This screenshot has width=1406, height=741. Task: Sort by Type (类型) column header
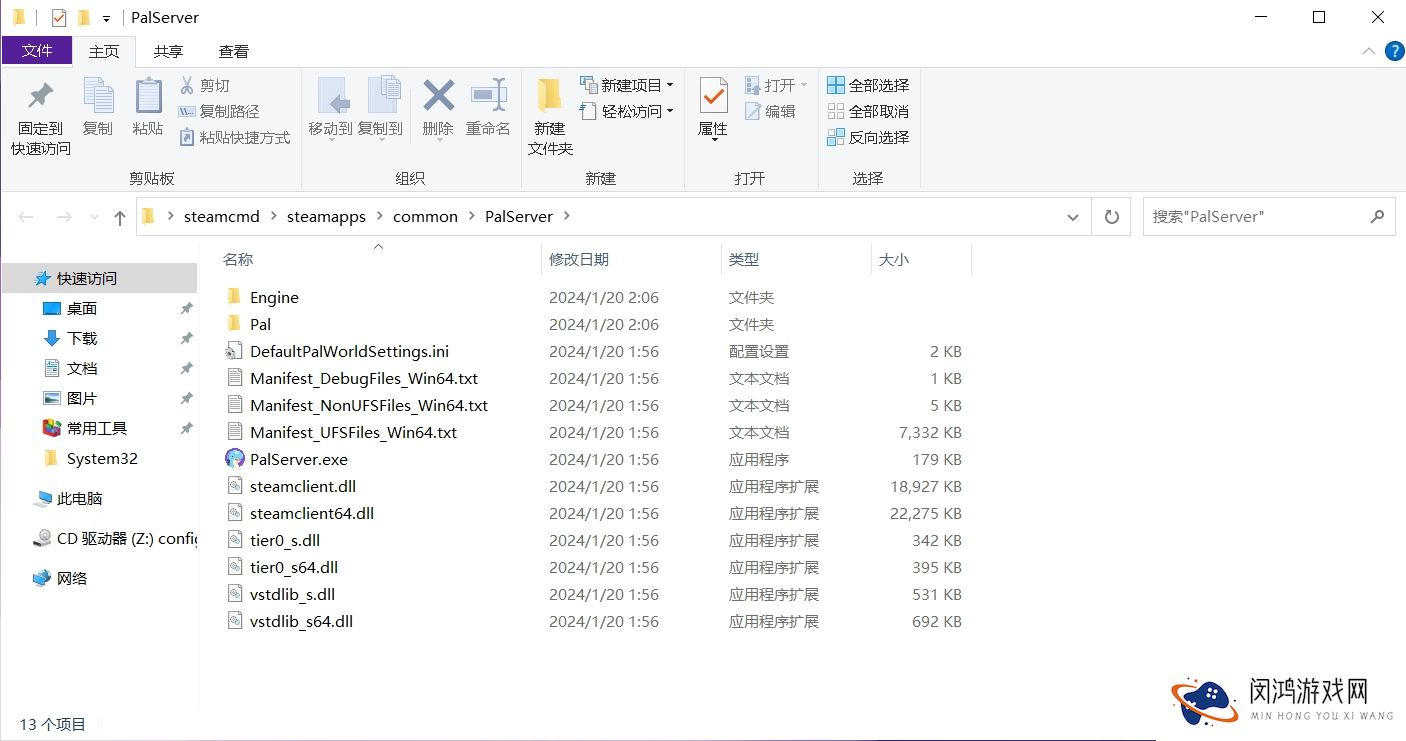744,259
